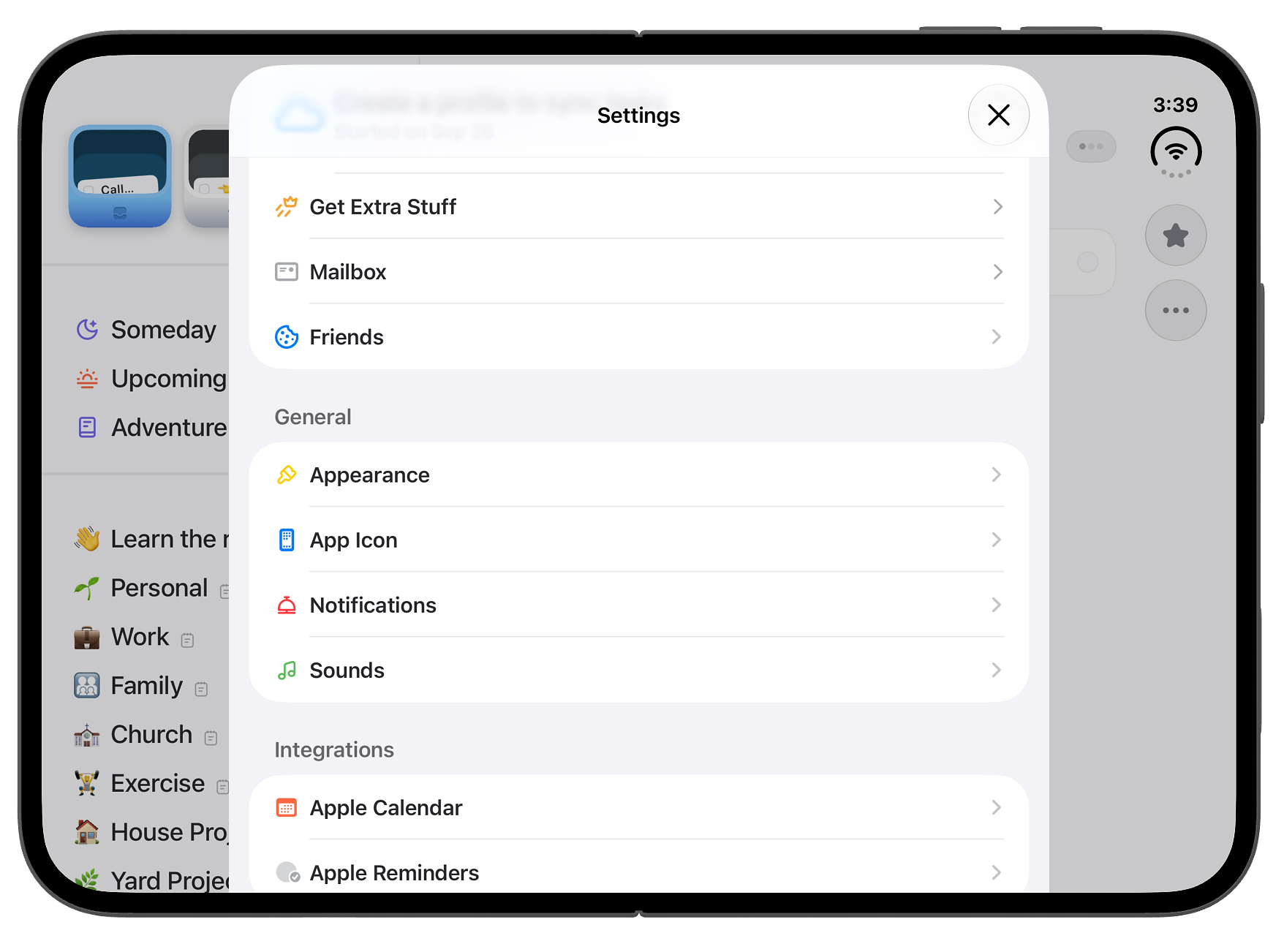Expand chevron on Sounds row
Screen dimensions: 1284x952
[996, 670]
